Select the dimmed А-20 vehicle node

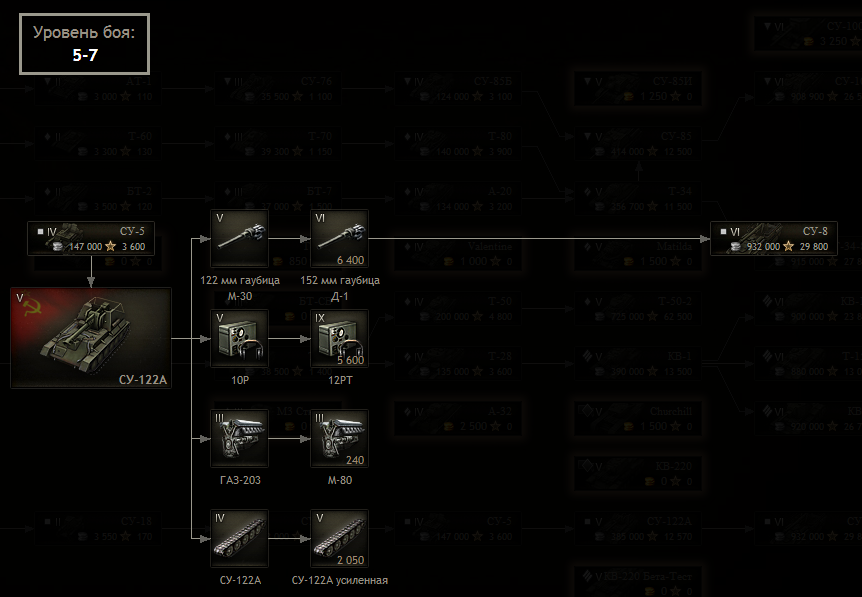[458, 198]
